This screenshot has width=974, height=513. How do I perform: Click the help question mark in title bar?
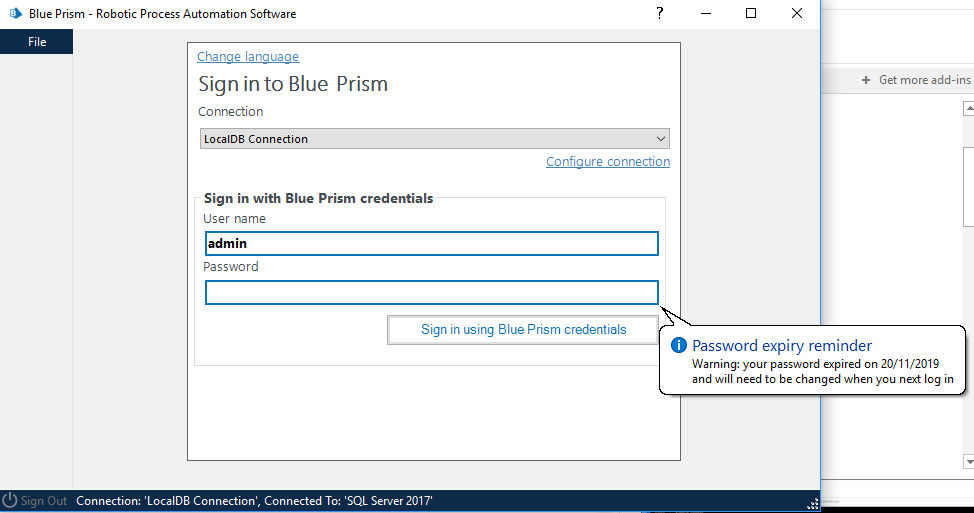coord(660,13)
